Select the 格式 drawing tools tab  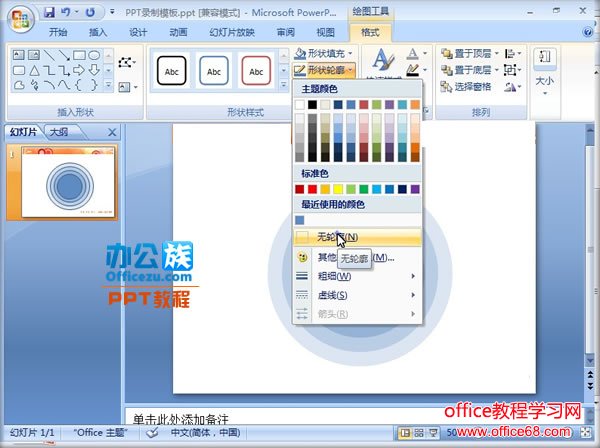tap(370, 33)
